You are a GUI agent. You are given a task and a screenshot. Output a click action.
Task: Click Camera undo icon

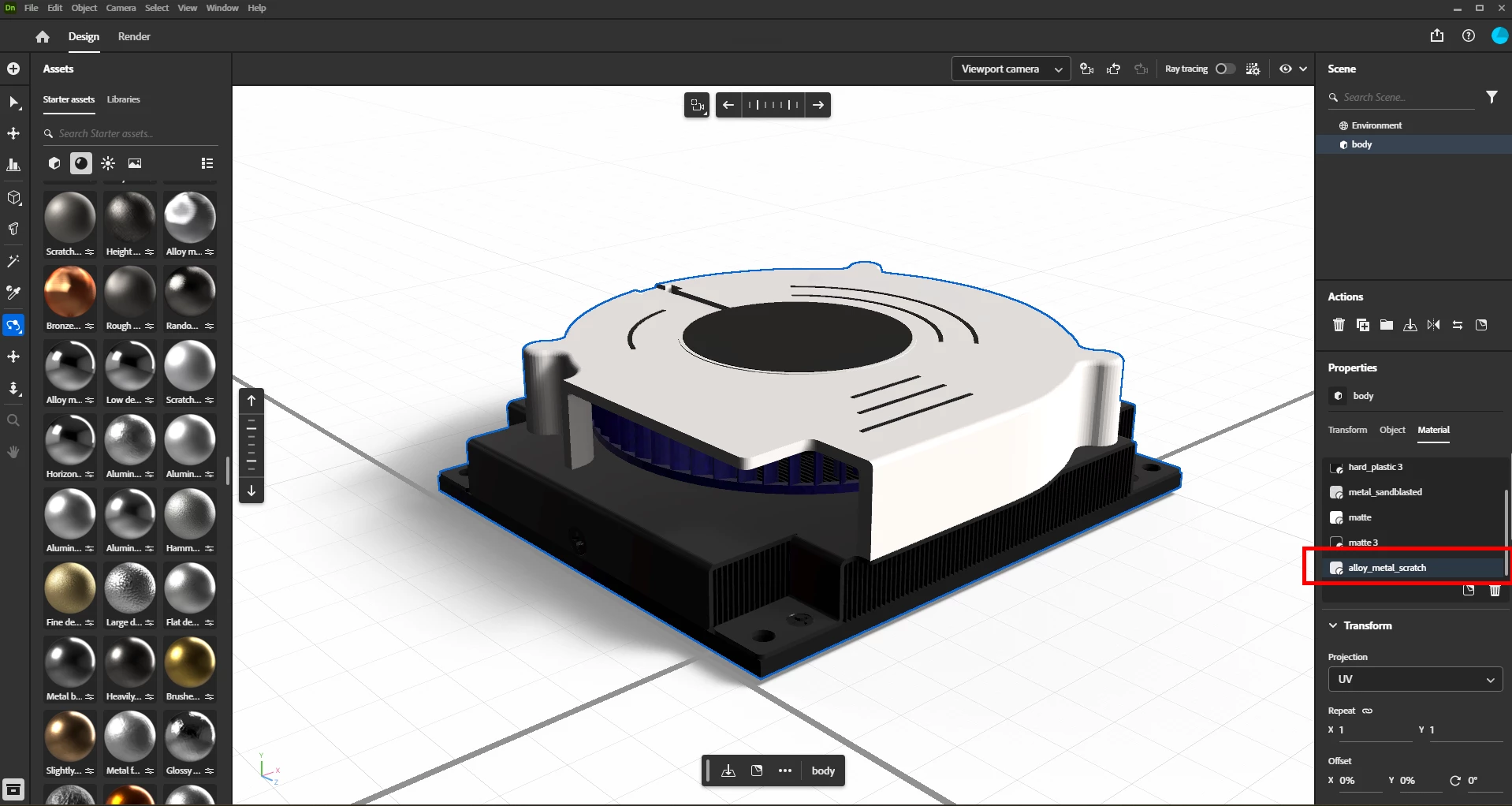click(x=1114, y=69)
